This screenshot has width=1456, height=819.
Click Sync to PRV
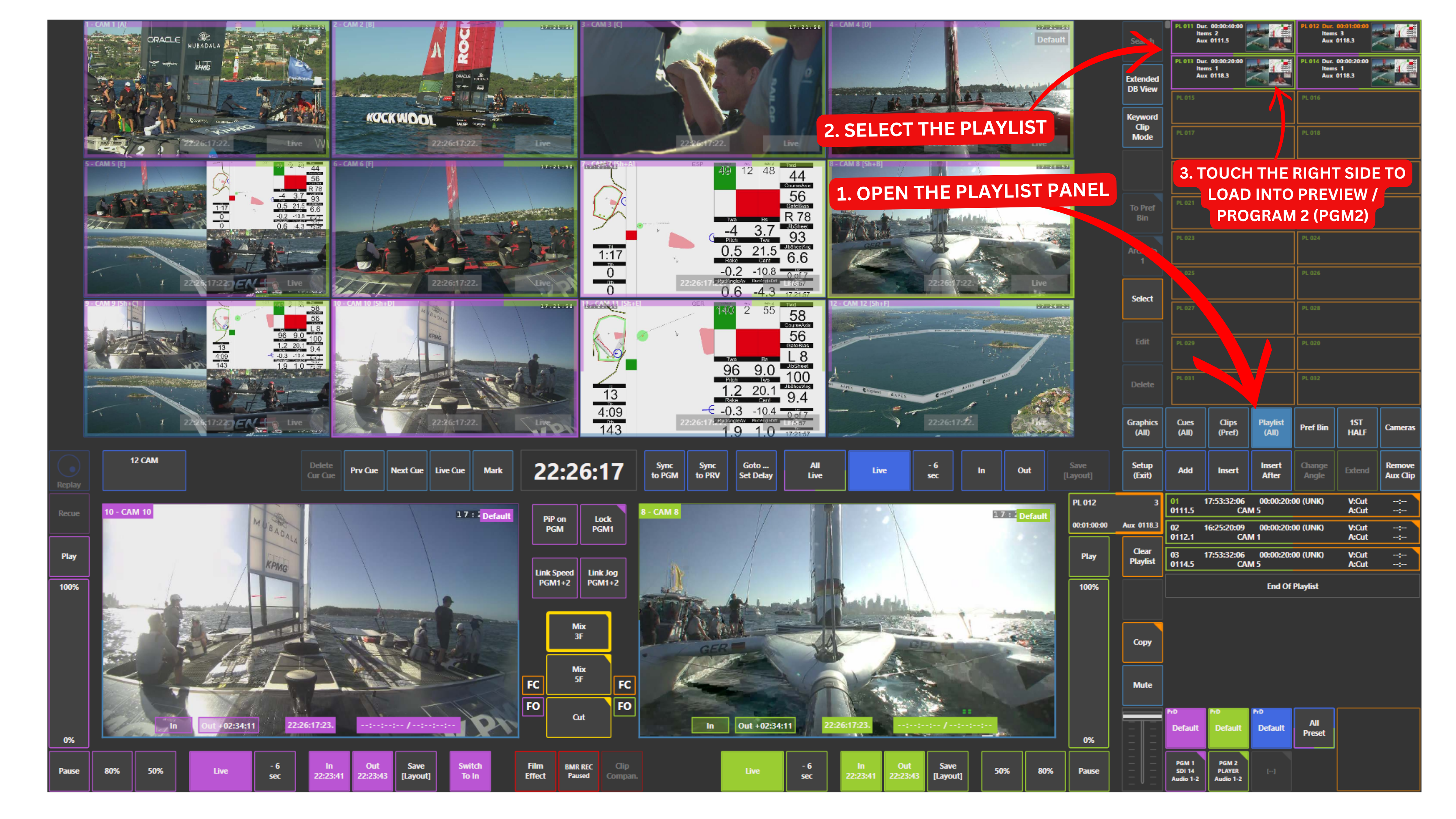(x=708, y=470)
